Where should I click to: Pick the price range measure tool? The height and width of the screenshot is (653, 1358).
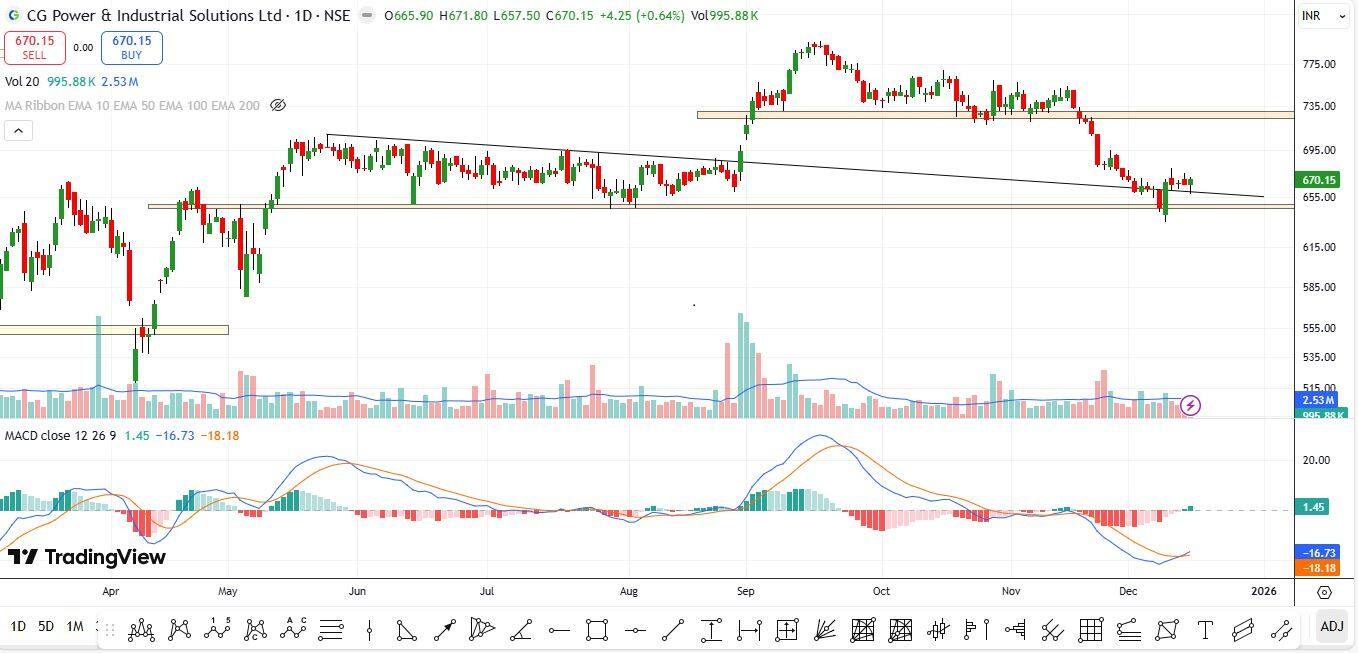711,630
